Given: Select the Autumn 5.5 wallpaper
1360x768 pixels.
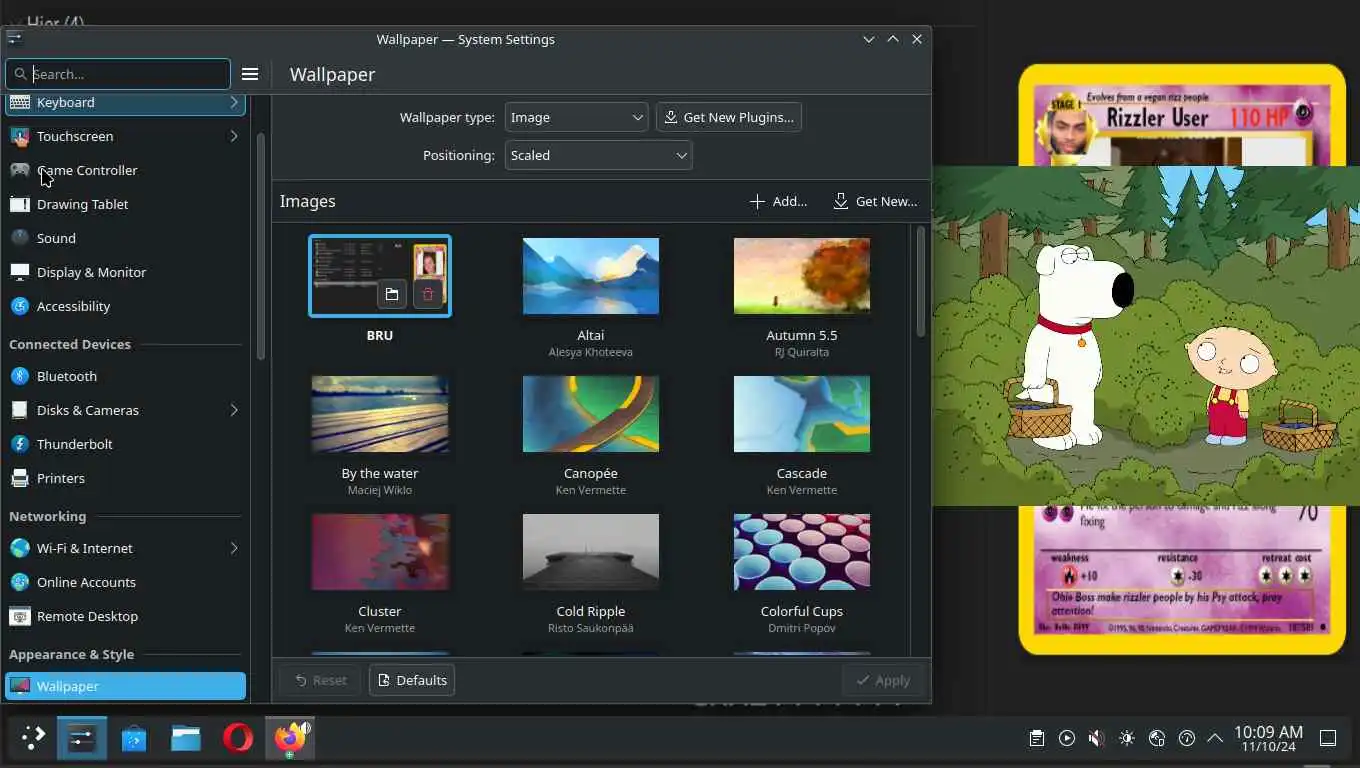Looking at the screenshot, I should click(802, 276).
